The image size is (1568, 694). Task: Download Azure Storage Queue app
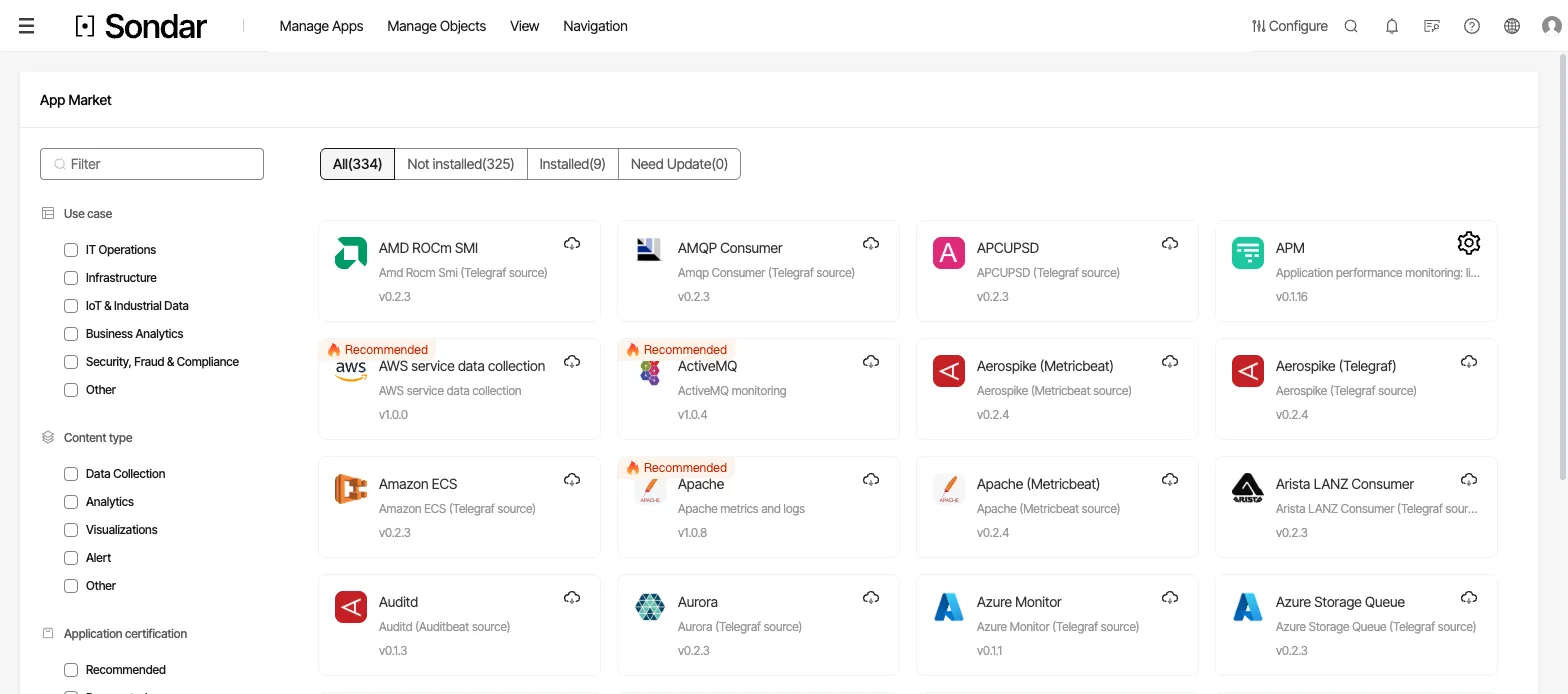coord(1469,598)
